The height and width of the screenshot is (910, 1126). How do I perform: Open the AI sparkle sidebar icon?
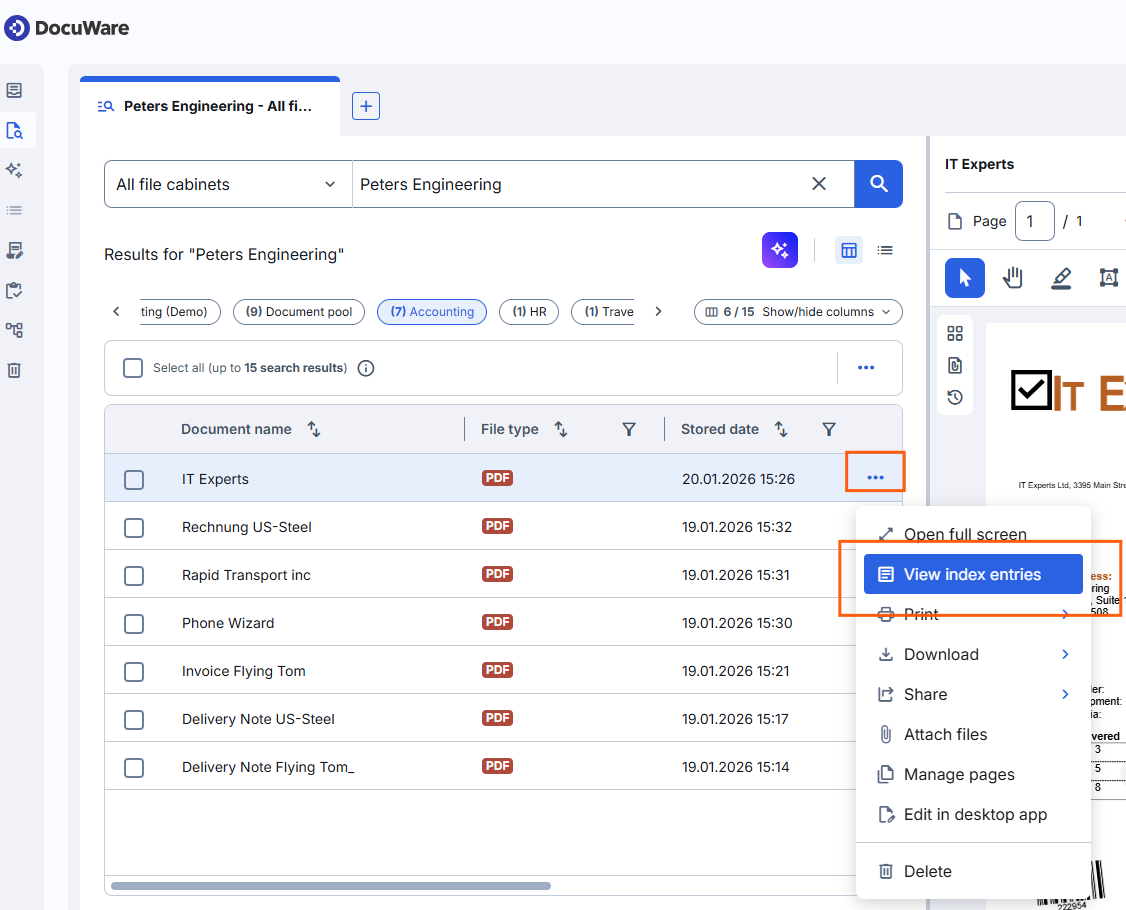[14, 170]
